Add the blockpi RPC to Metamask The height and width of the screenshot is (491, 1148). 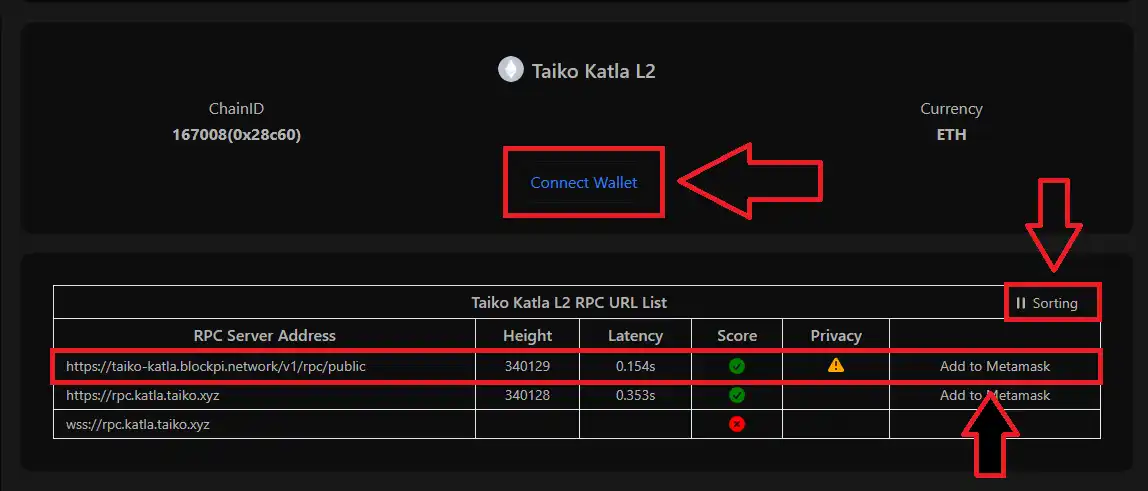pyautogui.click(x=995, y=367)
